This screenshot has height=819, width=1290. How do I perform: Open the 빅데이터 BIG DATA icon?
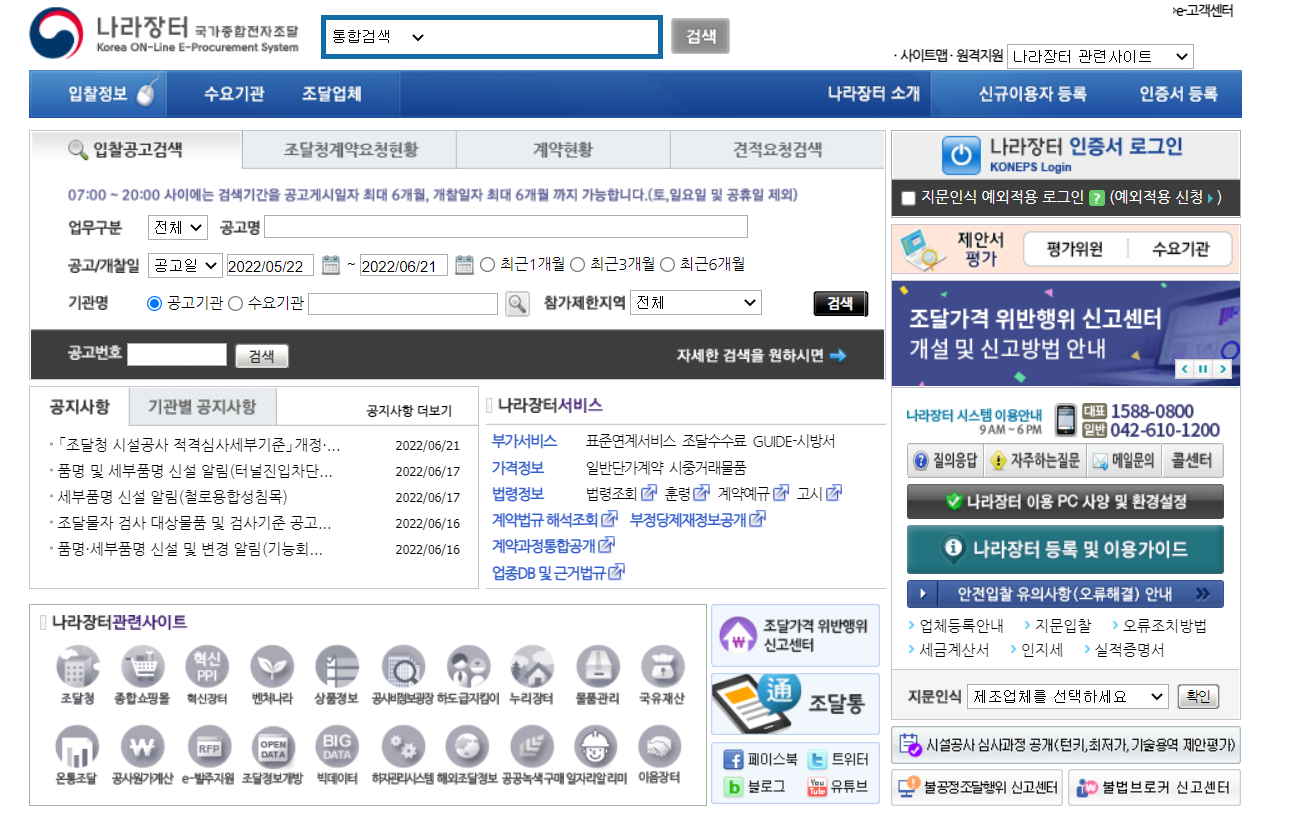337,746
